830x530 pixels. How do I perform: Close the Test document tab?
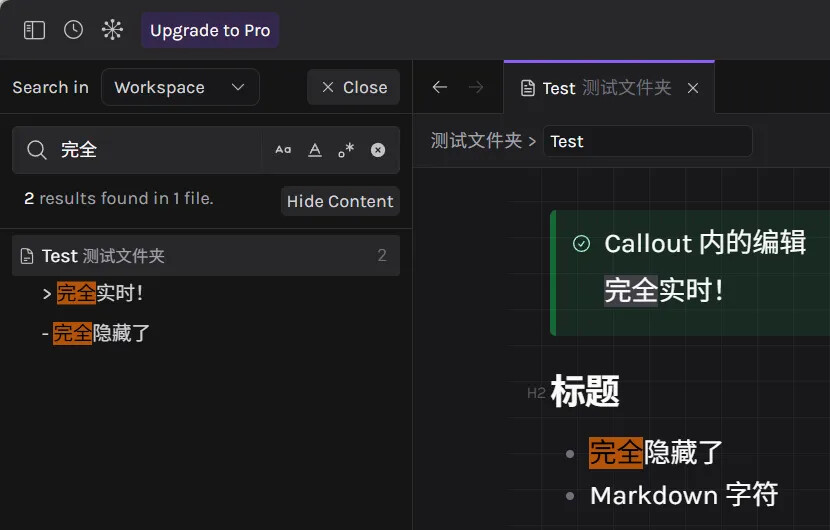coord(693,88)
